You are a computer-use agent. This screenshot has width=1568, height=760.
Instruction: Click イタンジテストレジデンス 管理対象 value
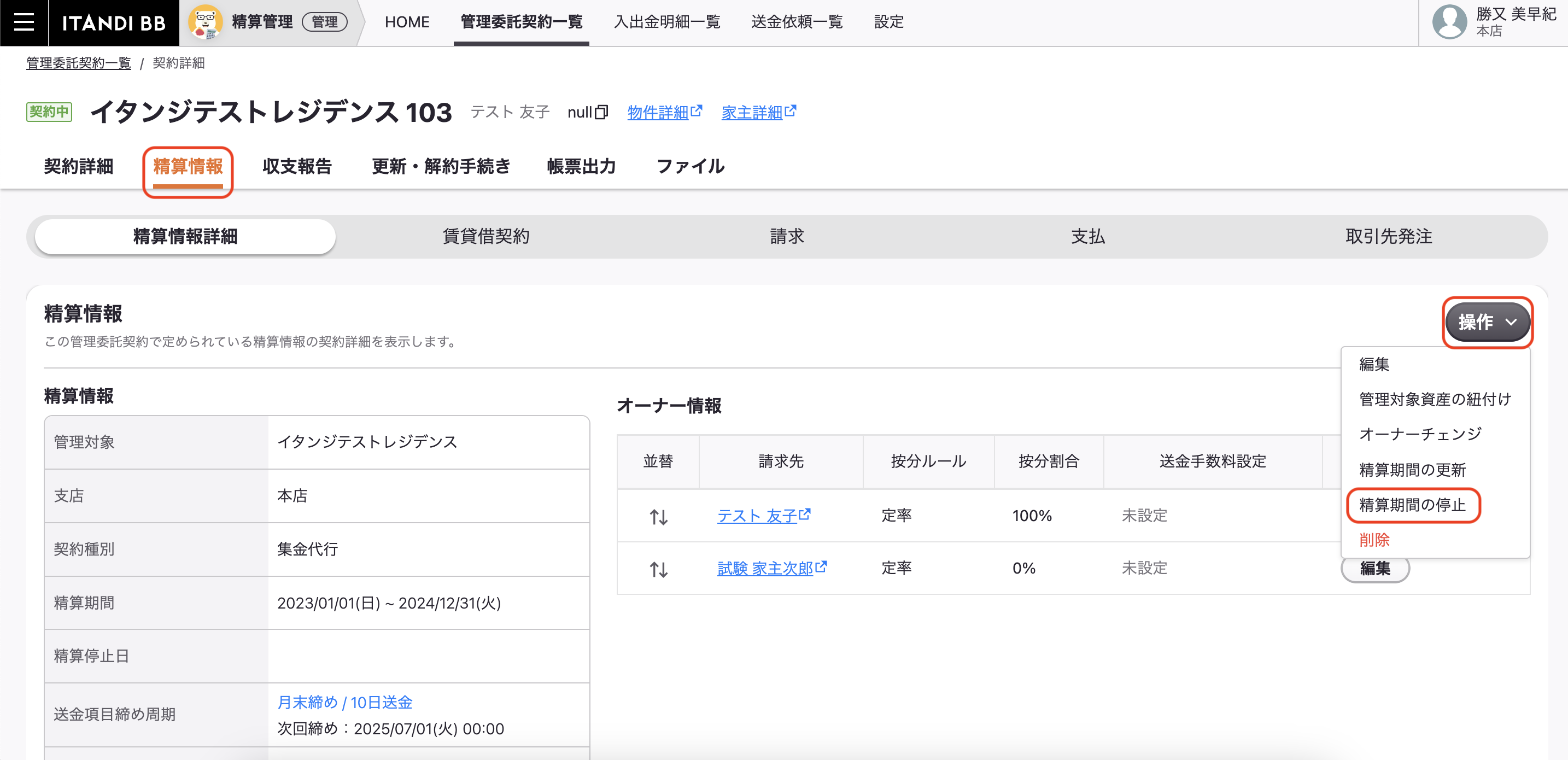(367, 441)
